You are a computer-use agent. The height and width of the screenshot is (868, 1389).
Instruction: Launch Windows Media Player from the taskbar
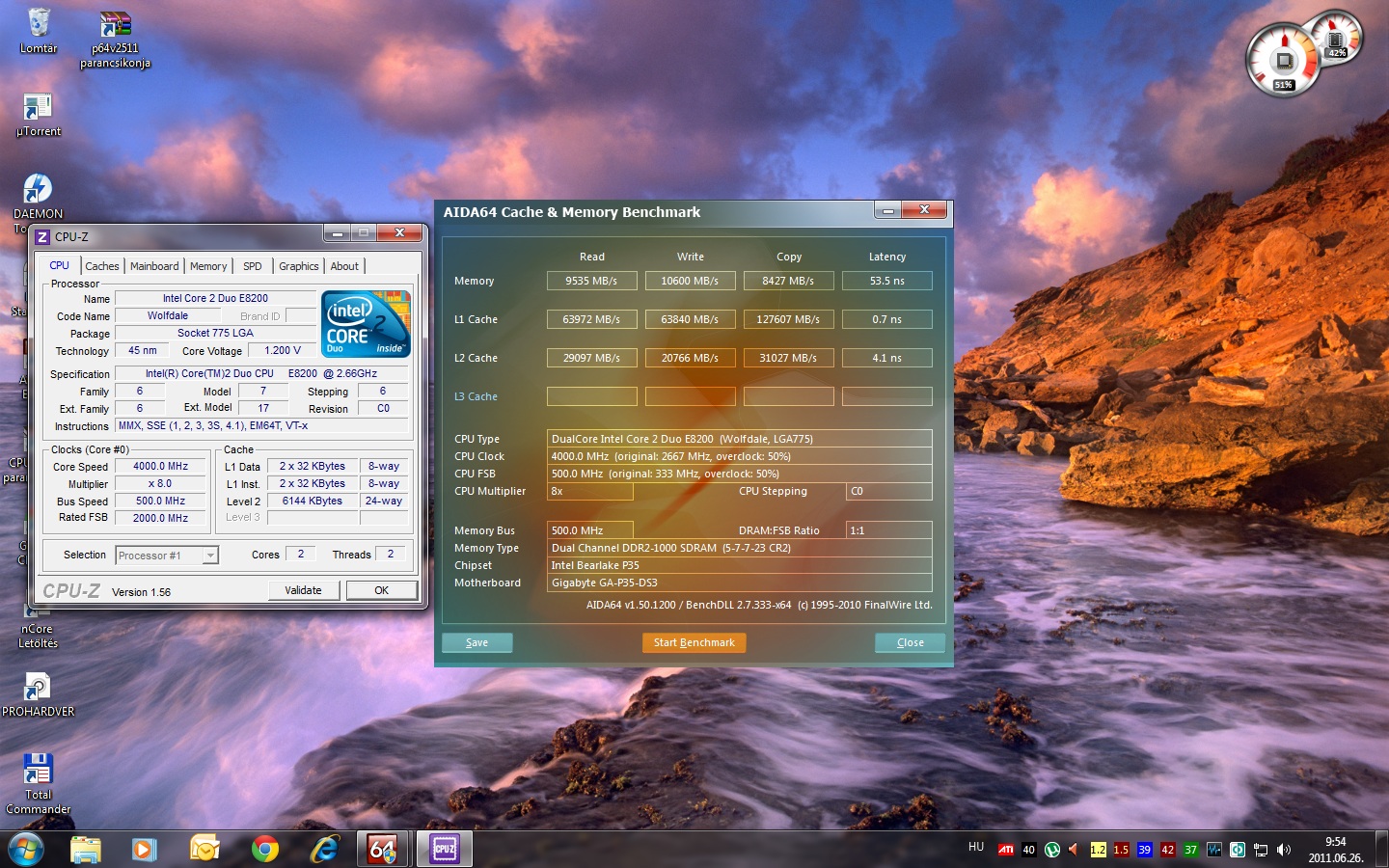coord(144,849)
